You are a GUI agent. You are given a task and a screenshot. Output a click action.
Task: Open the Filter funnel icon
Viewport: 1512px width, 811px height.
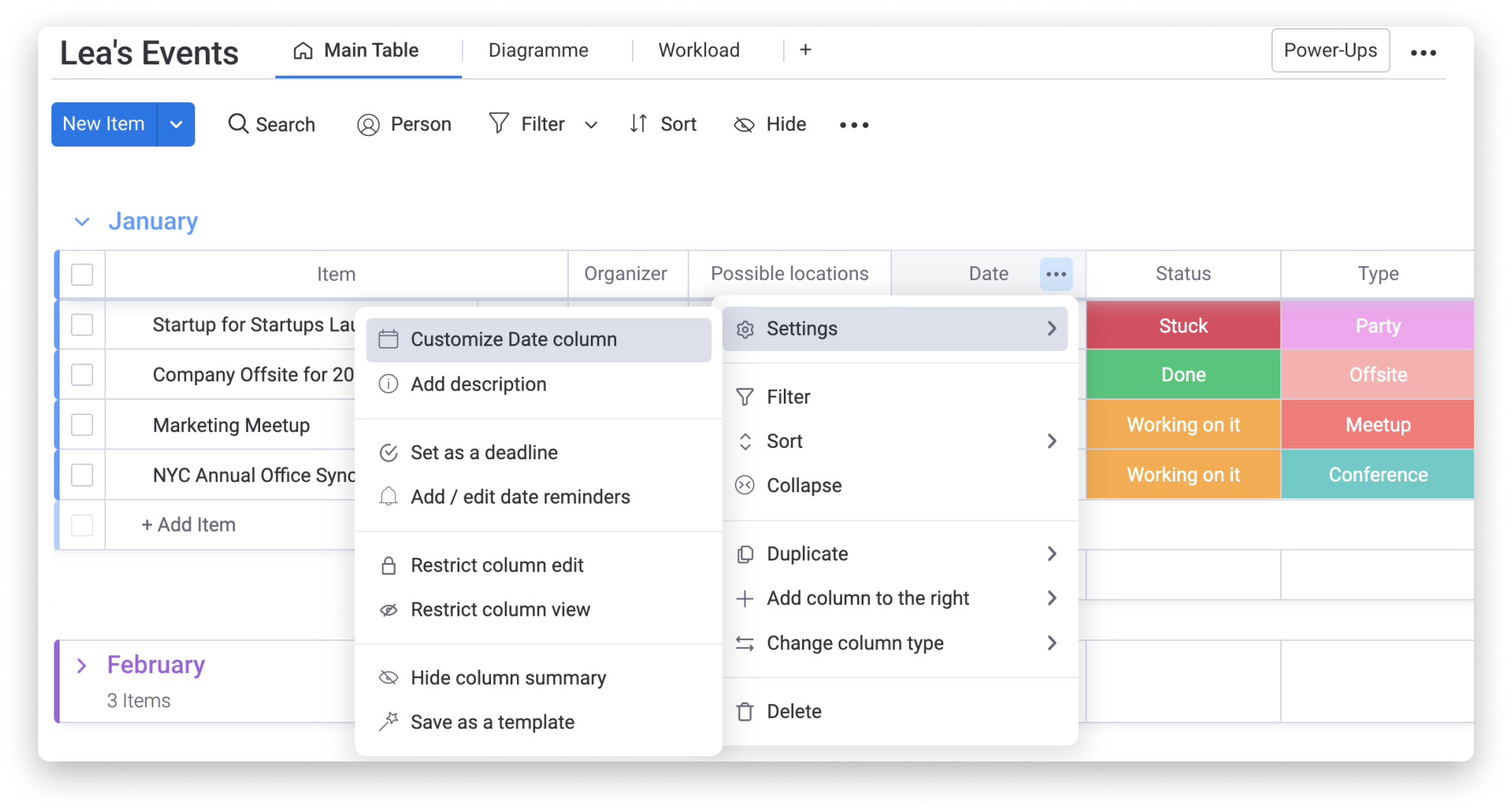[499, 124]
